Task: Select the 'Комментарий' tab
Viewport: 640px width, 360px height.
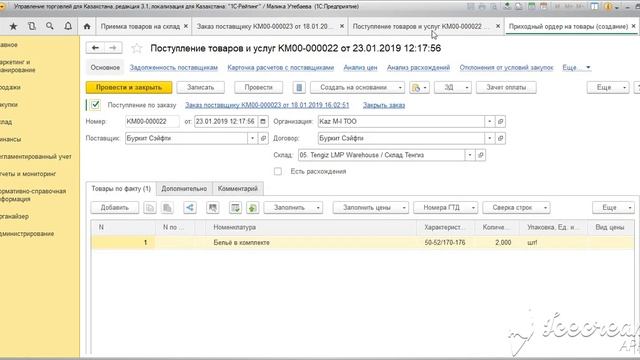Action: coord(238,189)
